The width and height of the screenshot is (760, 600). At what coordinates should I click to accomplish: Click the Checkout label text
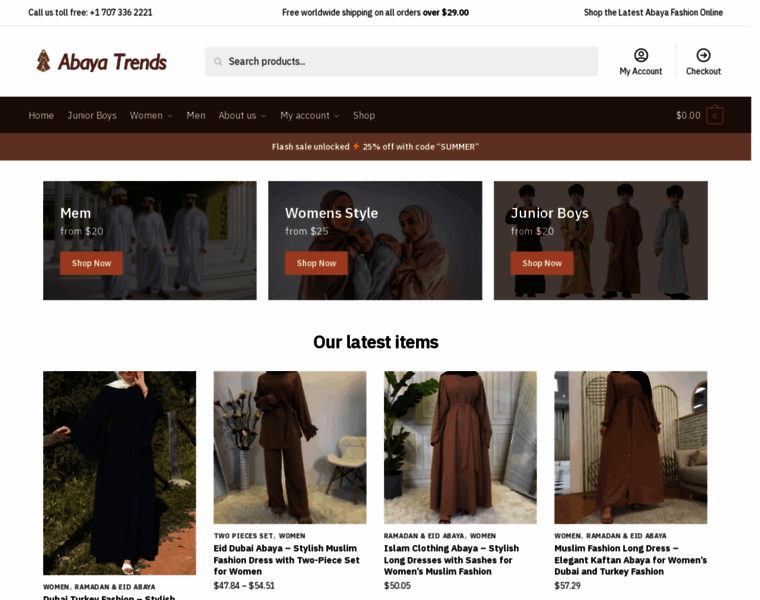tap(703, 71)
